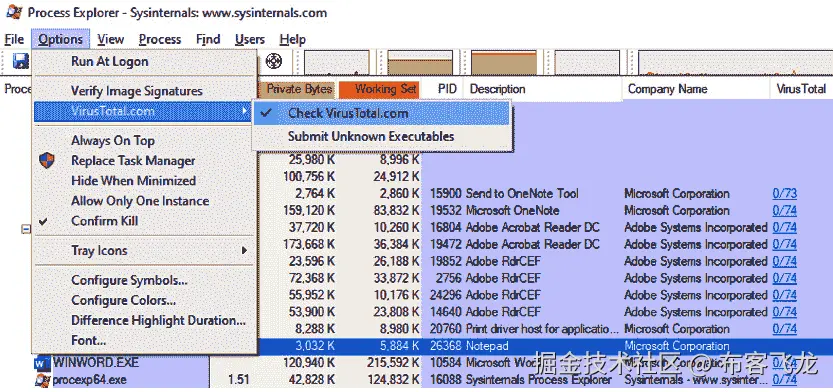Click Print driver host for applicatio... description
The width and height of the screenshot is (833, 392).
pyautogui.click(x=542, y=329)
